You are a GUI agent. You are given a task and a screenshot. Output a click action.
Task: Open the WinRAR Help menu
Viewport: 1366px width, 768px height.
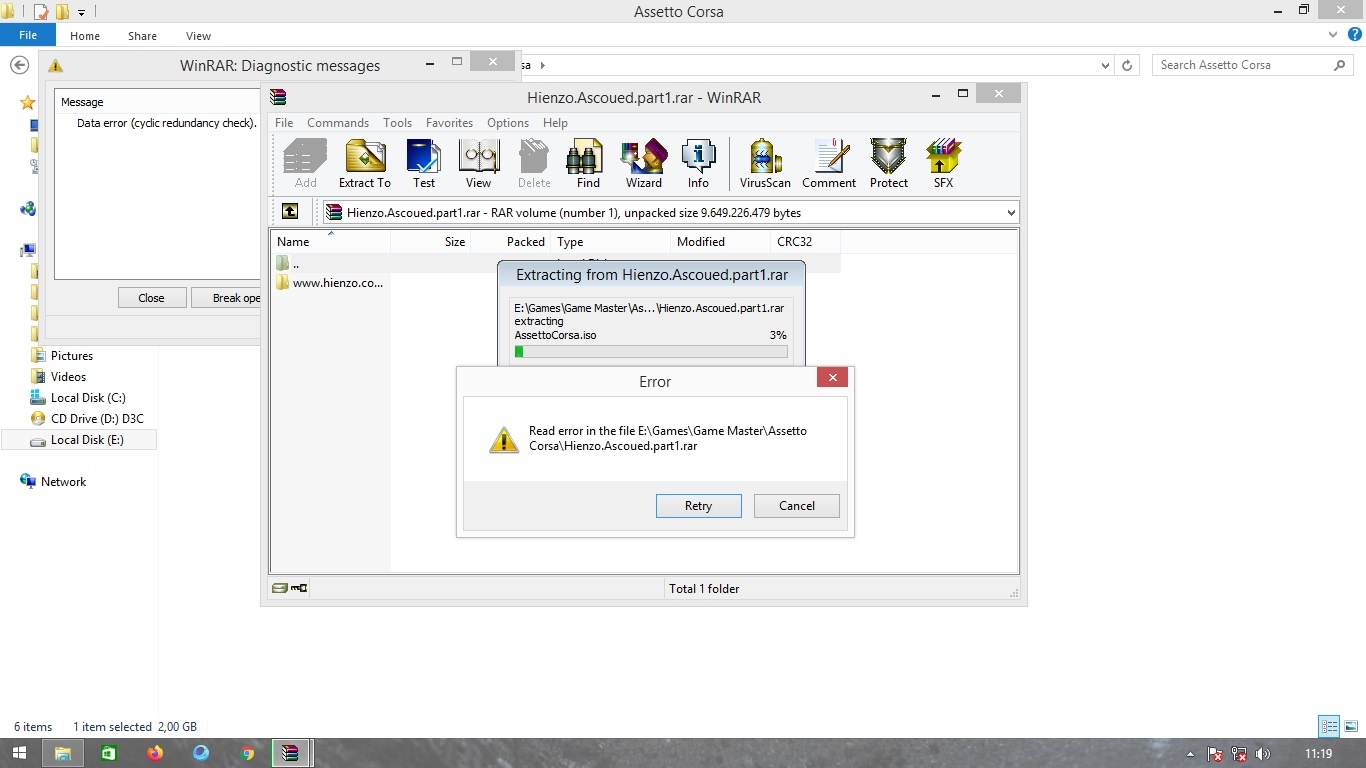tap(555, 123)
